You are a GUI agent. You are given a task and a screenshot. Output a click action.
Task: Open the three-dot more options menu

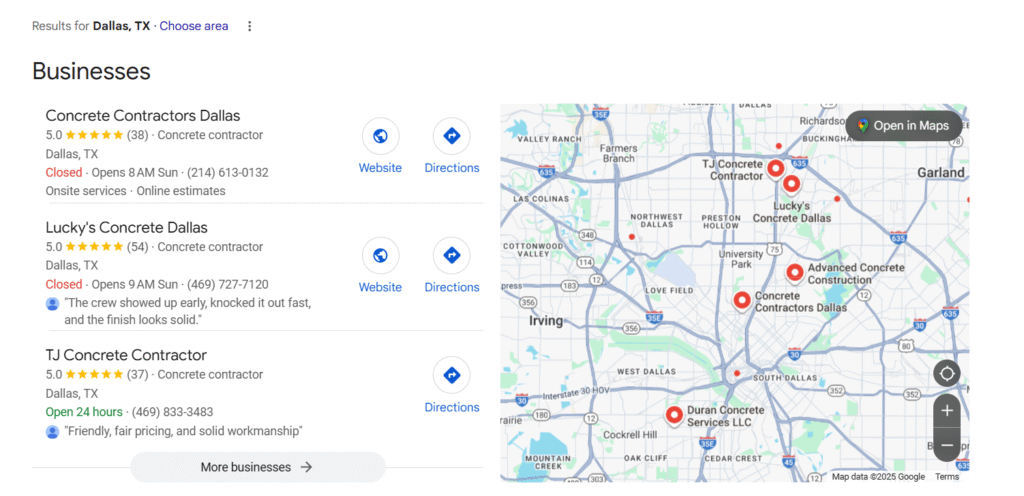250,26
